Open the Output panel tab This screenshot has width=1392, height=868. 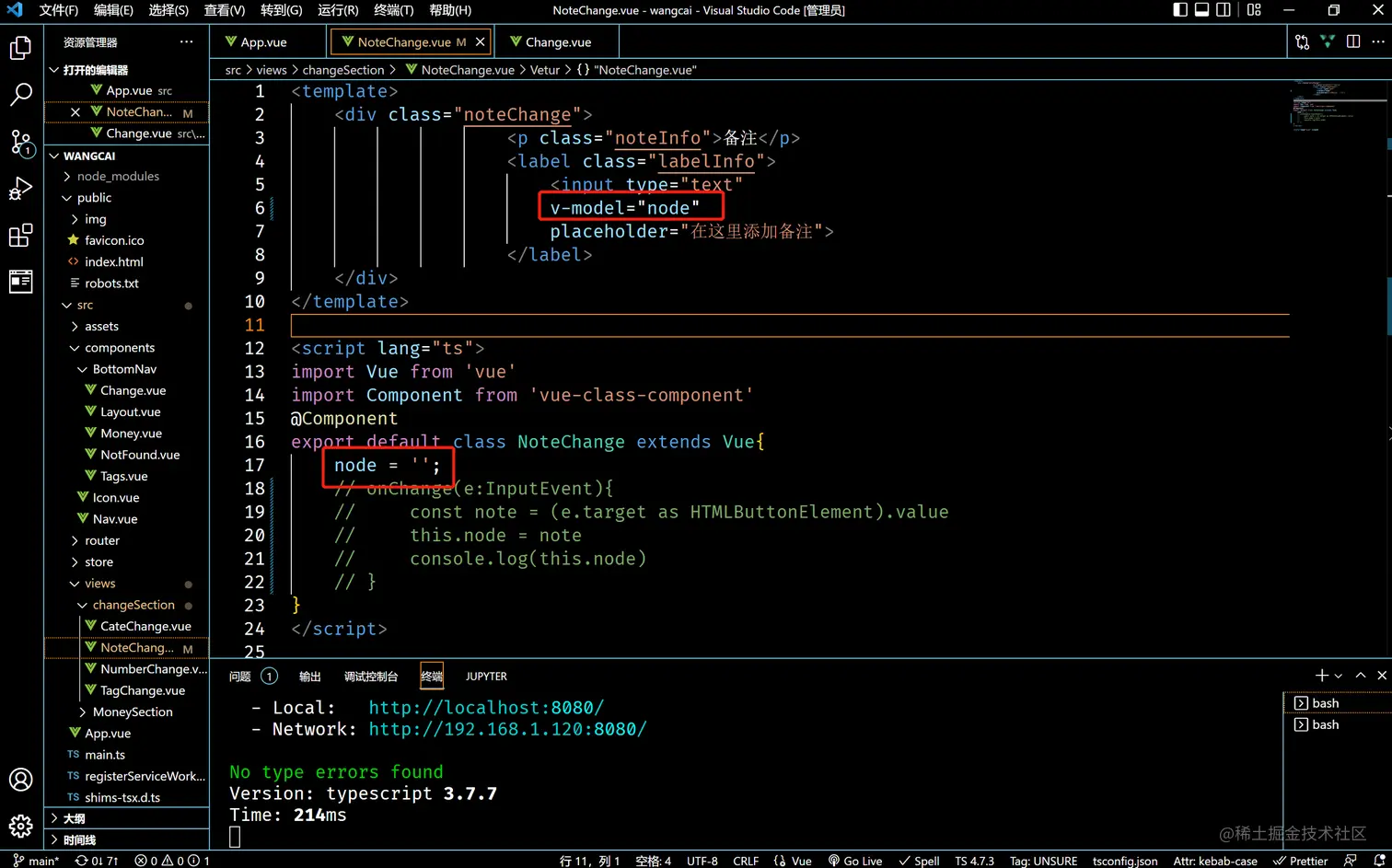tap(310, 677)
